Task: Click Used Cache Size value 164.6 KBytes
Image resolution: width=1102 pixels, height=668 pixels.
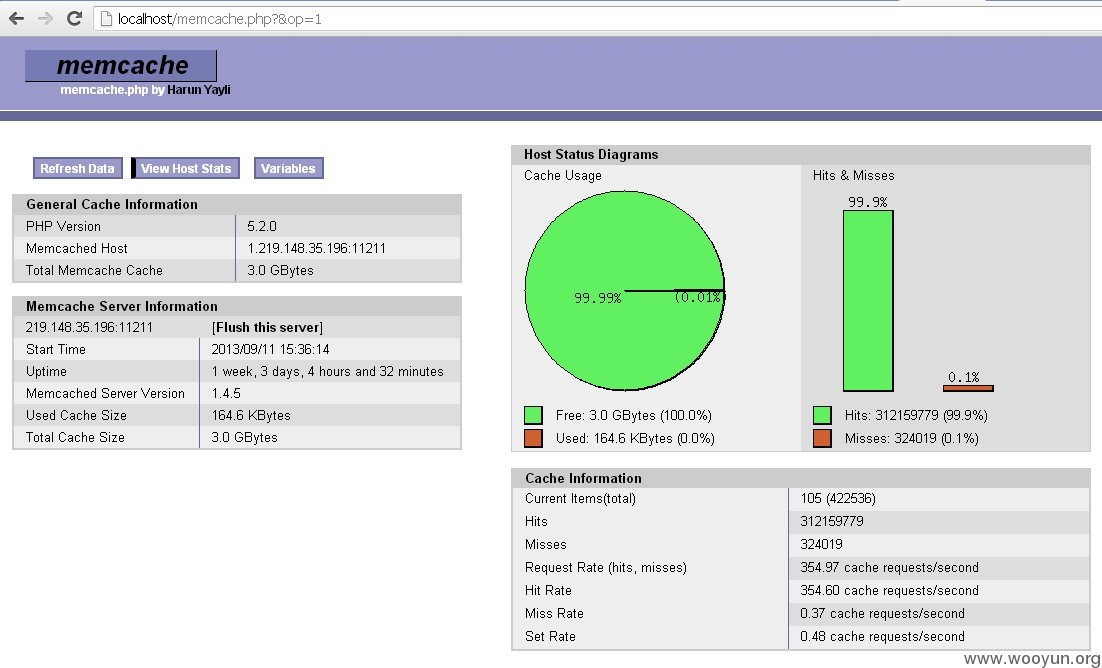Action: tap(251, 416)
